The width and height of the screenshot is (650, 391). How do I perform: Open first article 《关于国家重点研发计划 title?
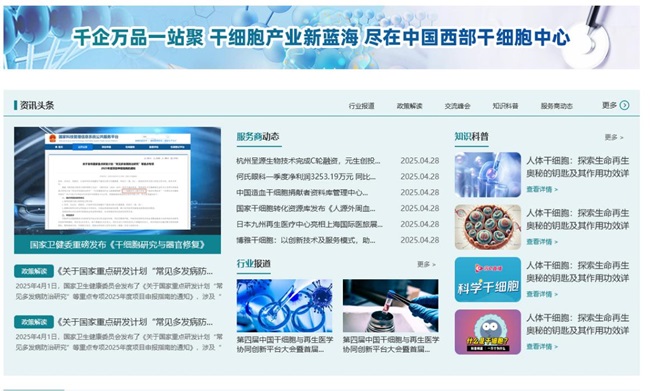click(135, 272)
